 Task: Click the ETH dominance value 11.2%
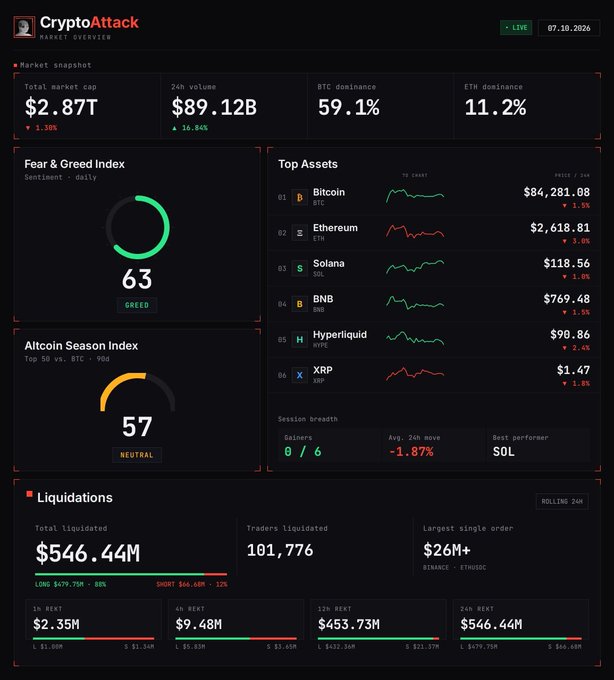pyautogui.click(x=495, y=108)
